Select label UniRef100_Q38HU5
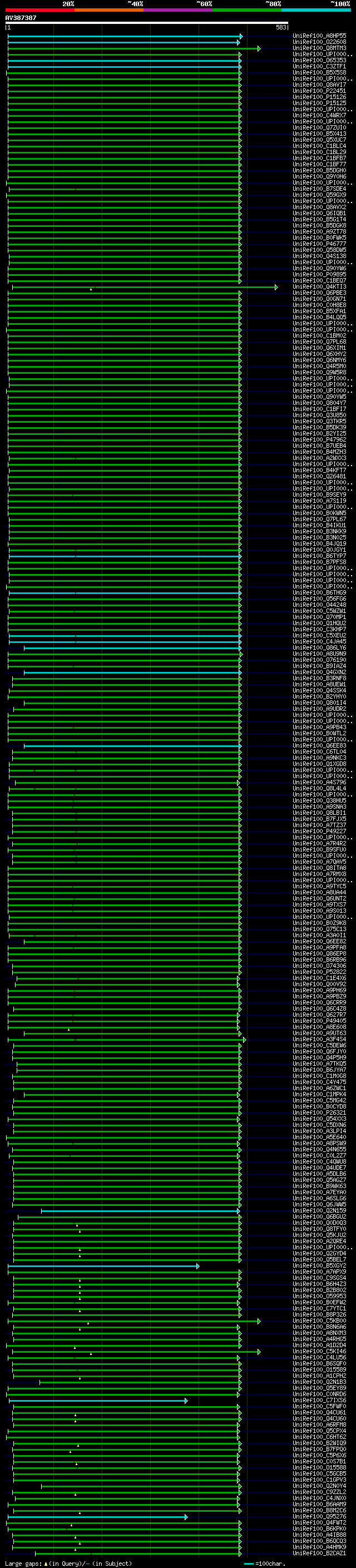 pyautogui.click(x=319, y=800)
